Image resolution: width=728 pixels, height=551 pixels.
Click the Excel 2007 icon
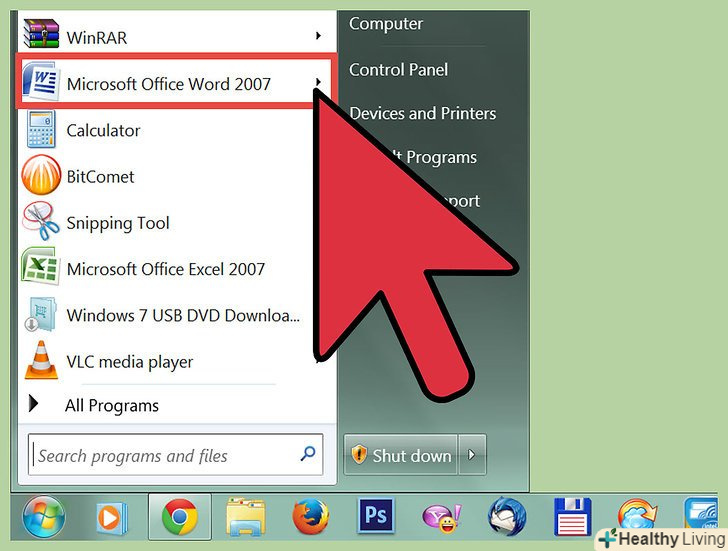[x=41, y=266]
